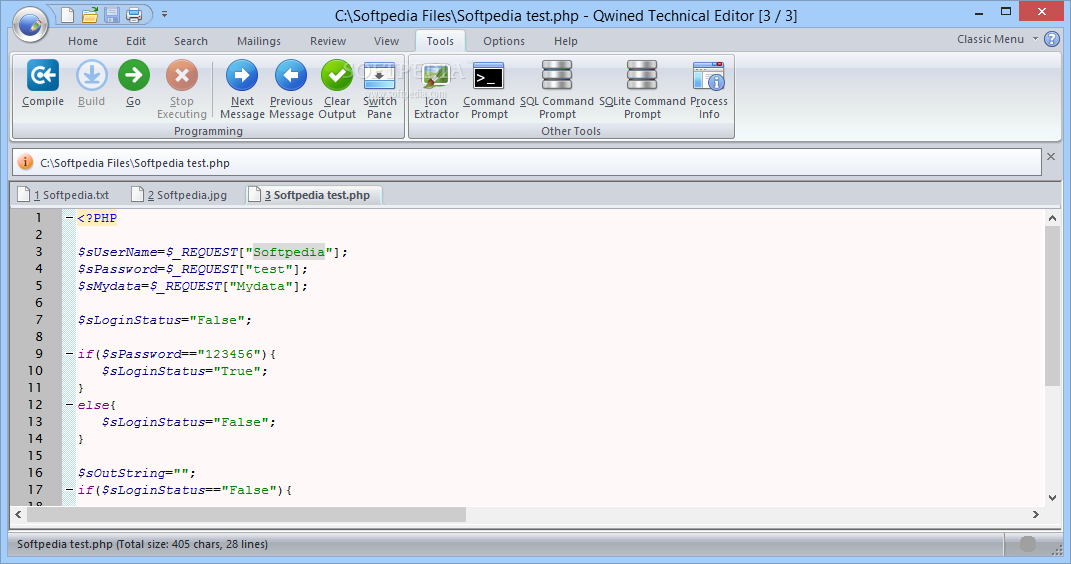Click the Switch Pane icon

click(x=379, y=76)
